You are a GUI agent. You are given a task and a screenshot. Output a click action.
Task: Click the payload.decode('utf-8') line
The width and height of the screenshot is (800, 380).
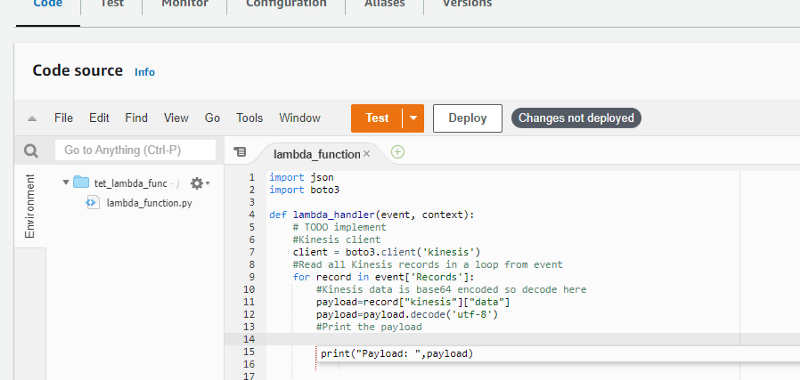click(x=407, y=314)
